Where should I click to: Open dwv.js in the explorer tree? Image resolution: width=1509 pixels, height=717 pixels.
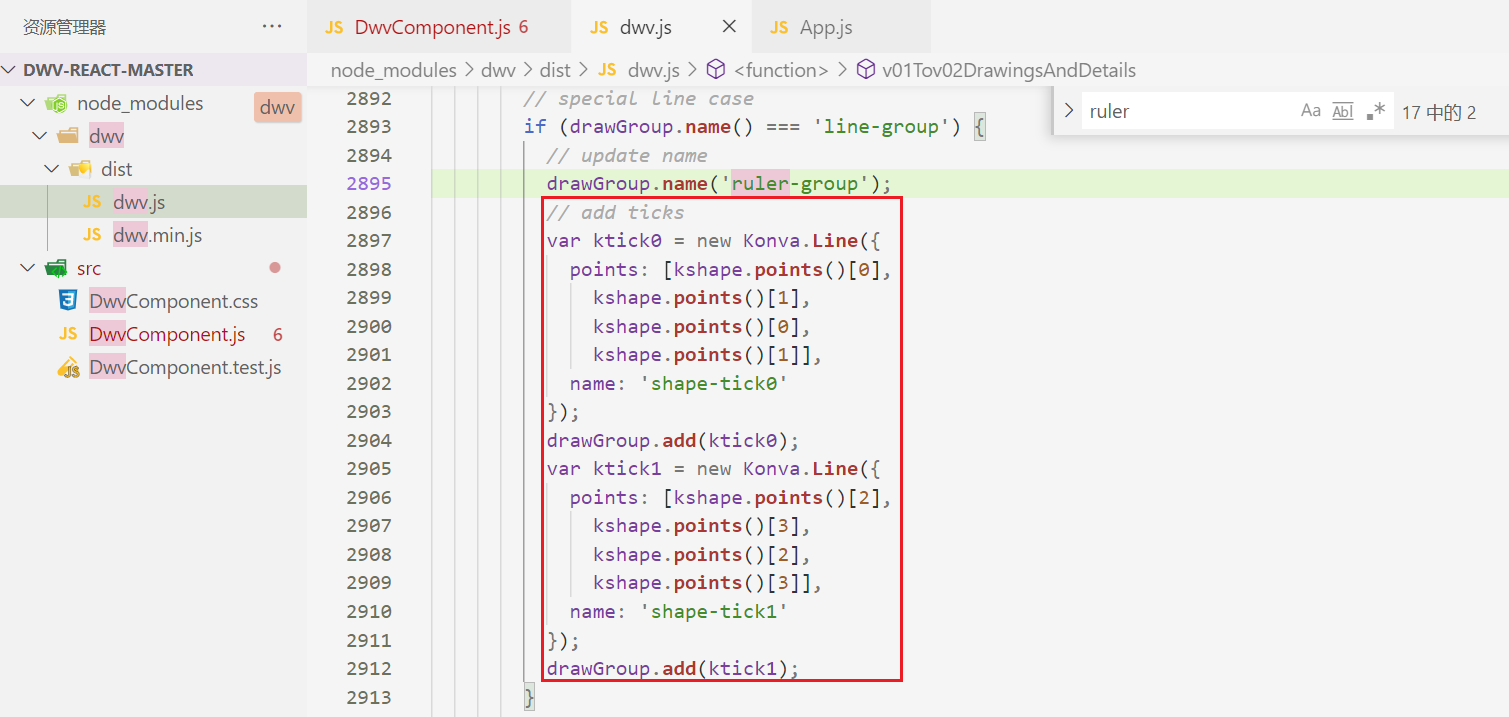point(139,202)
